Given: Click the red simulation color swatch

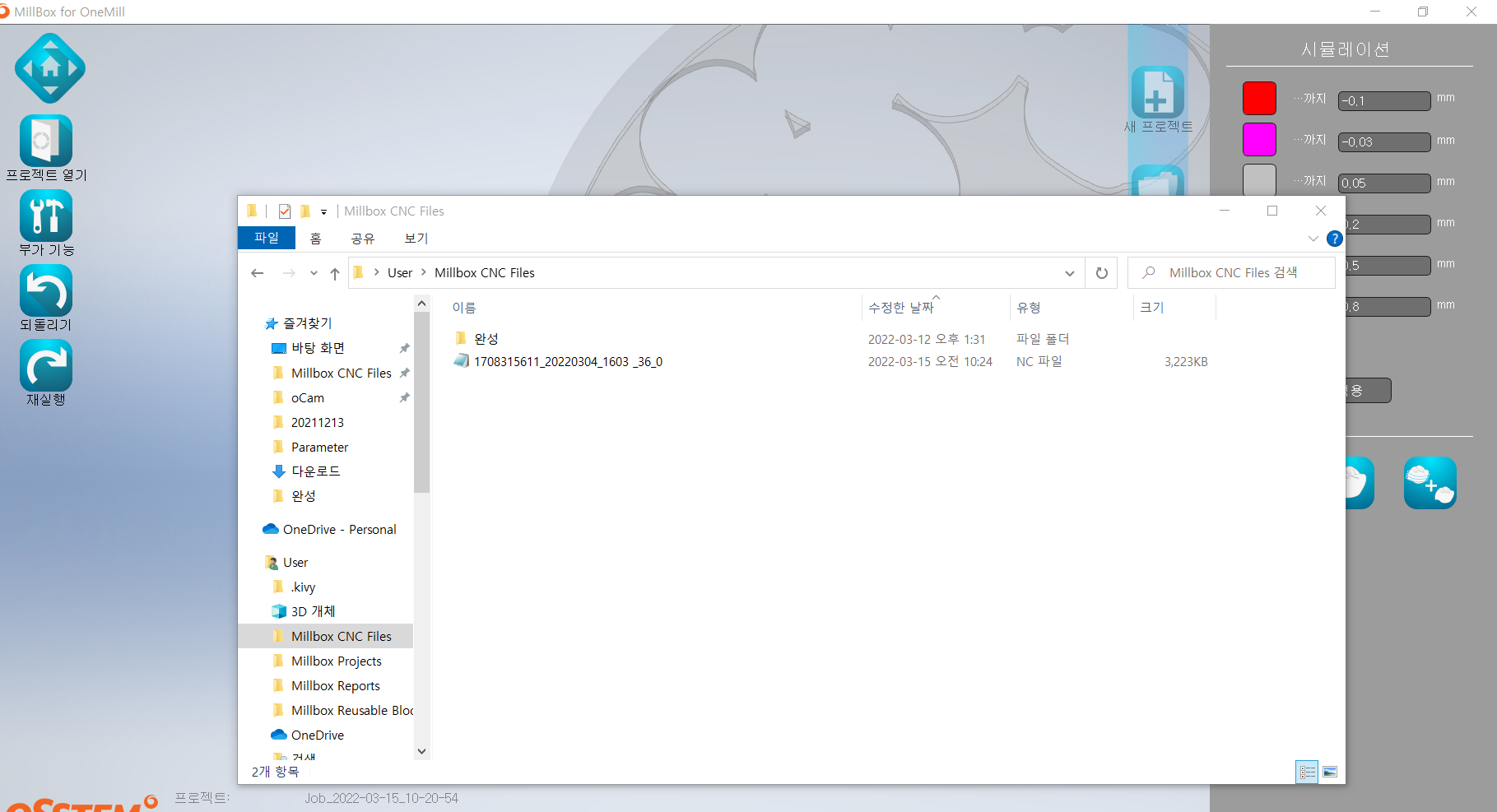Looking at the screenshot, I should click(1258, 98).
